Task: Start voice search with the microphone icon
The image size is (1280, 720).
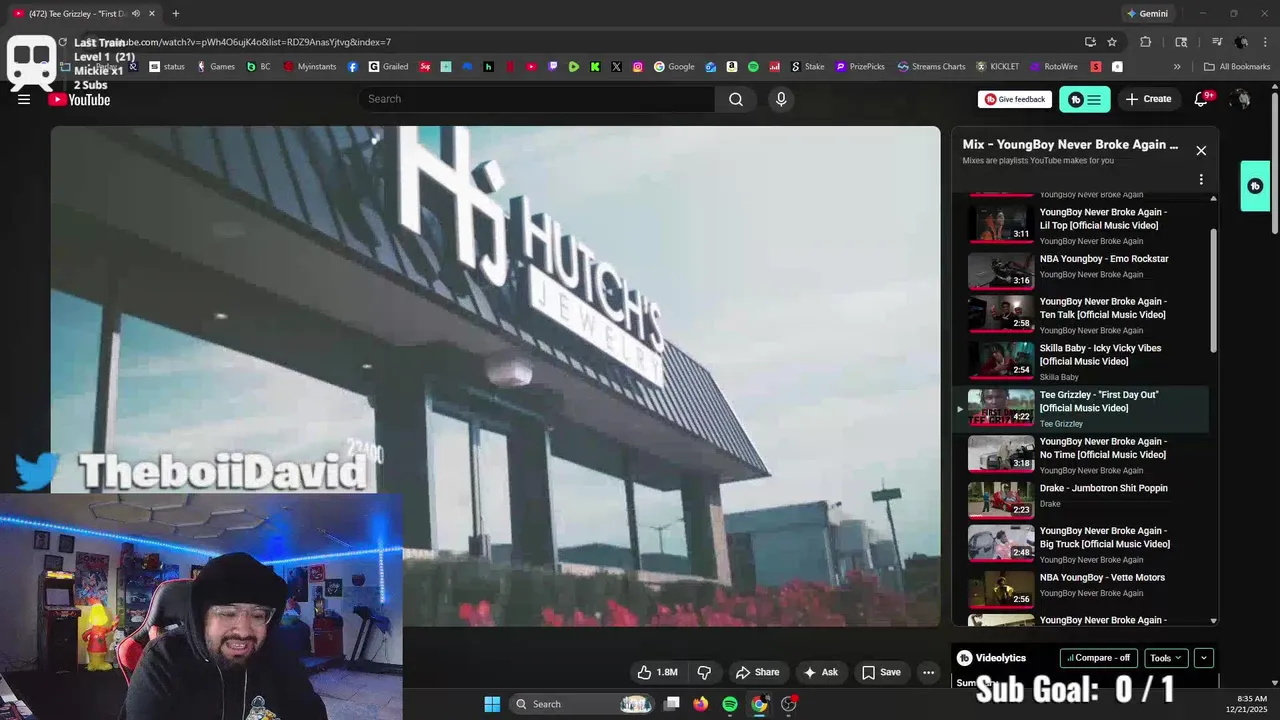Action: click(x=781, y=99)
